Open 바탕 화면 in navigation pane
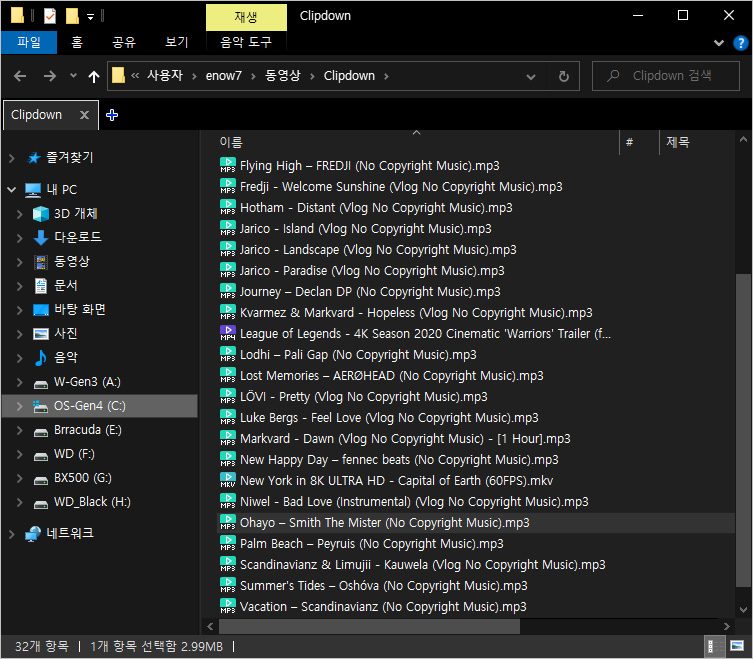Viewport: 753px width, 659px height. pyautogui.click(x=80, y=310)
